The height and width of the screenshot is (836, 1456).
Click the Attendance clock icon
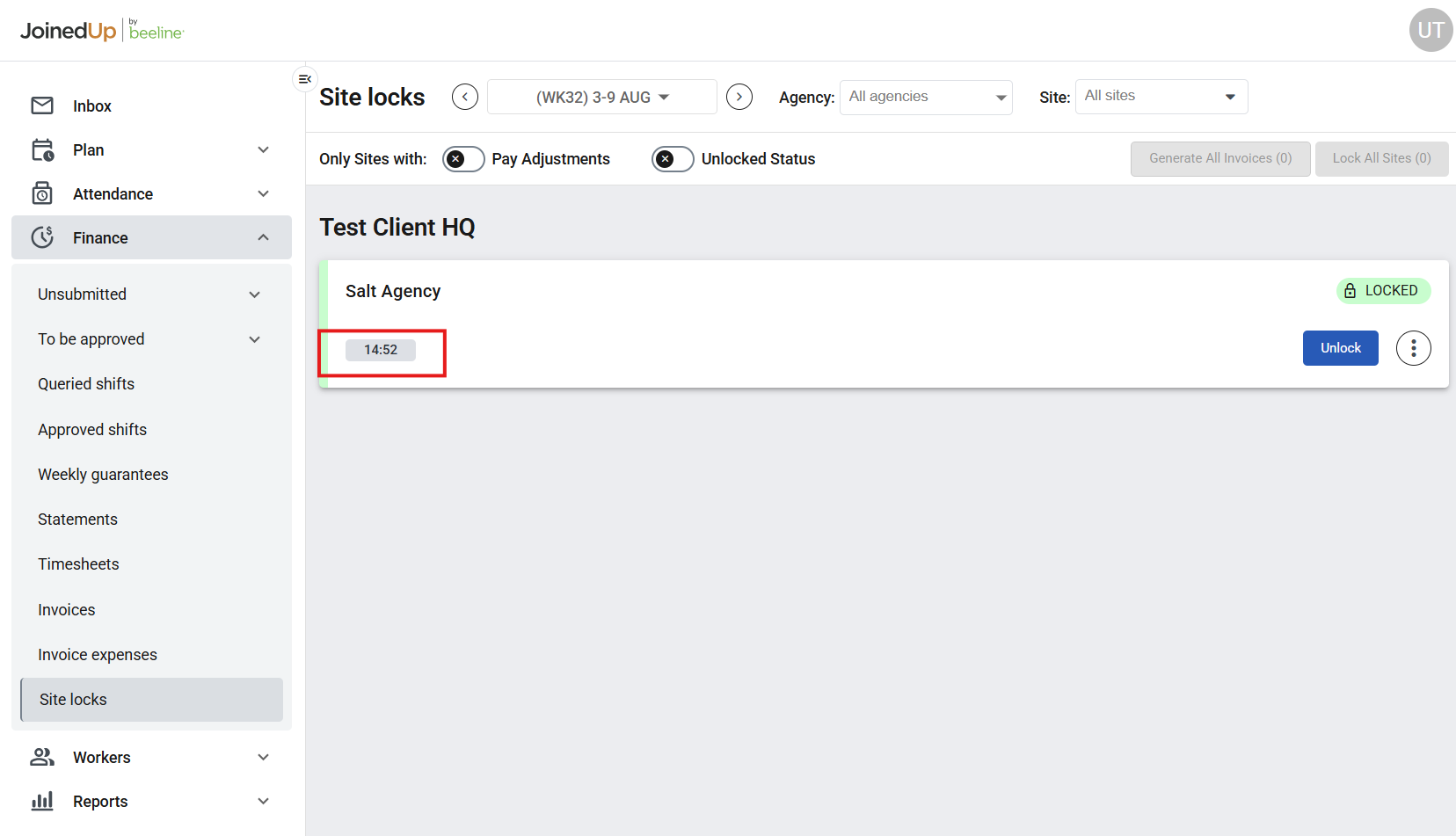tap(42, 193)
